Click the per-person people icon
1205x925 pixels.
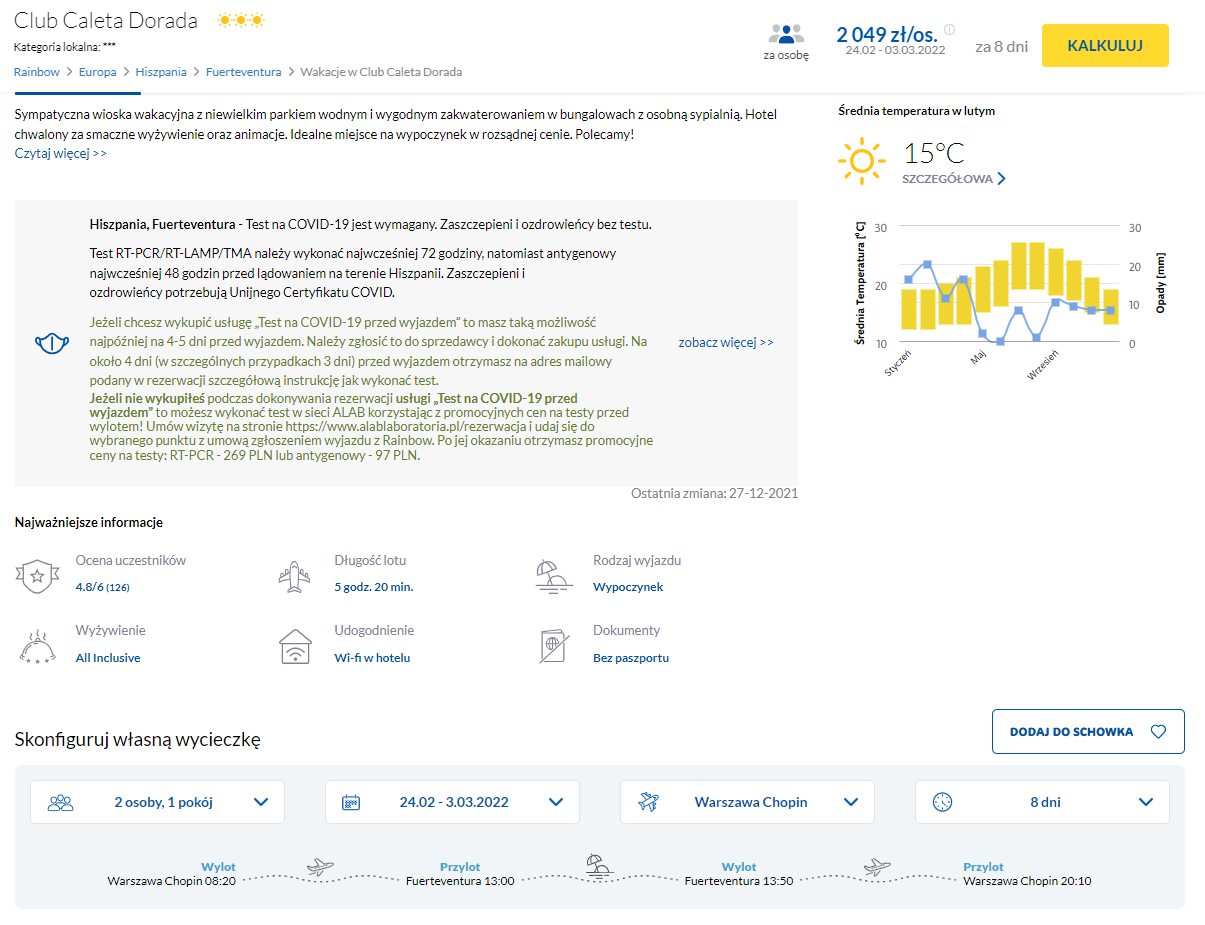[x=786, y=33]
